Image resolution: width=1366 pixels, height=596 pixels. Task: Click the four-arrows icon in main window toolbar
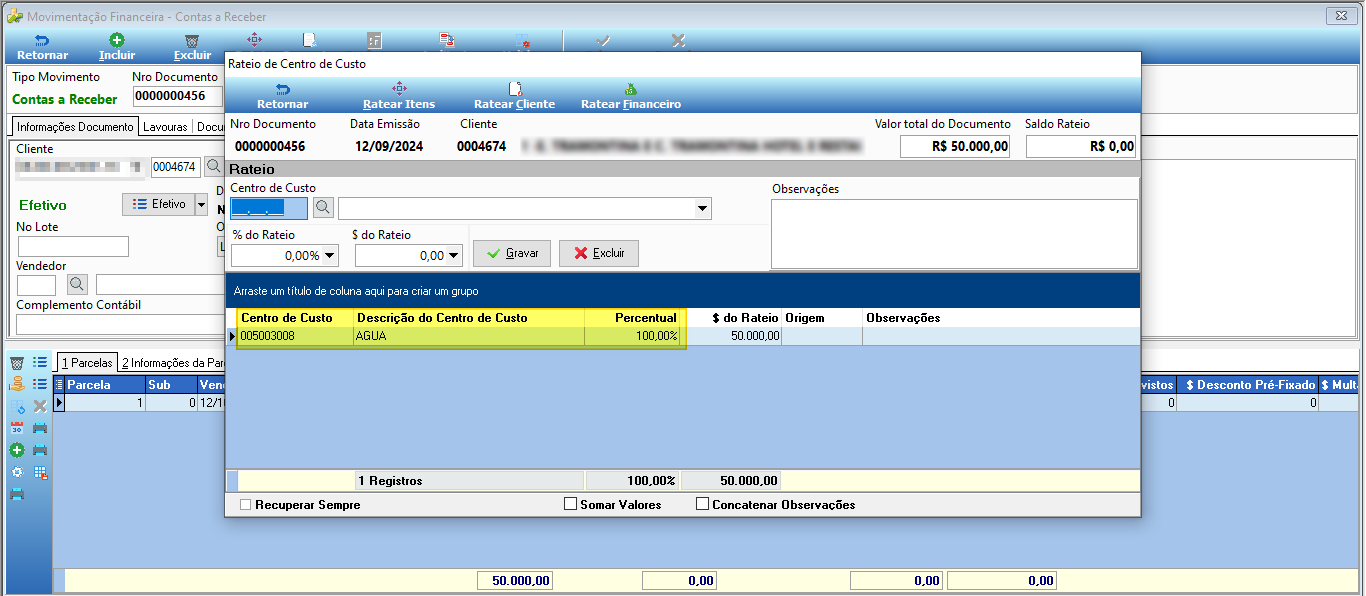254,40
